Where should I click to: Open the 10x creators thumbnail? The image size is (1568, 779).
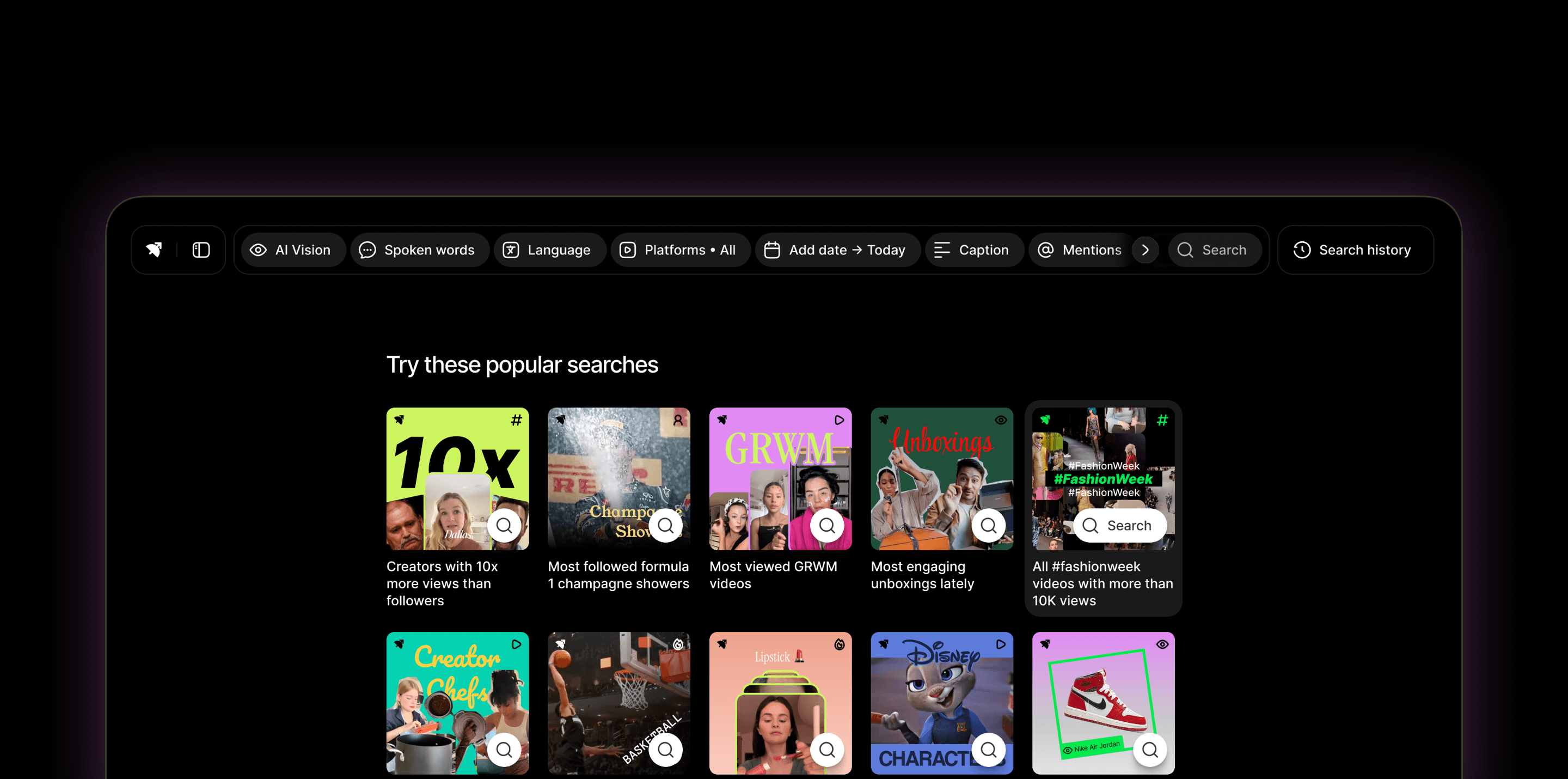tap(457, 479)
